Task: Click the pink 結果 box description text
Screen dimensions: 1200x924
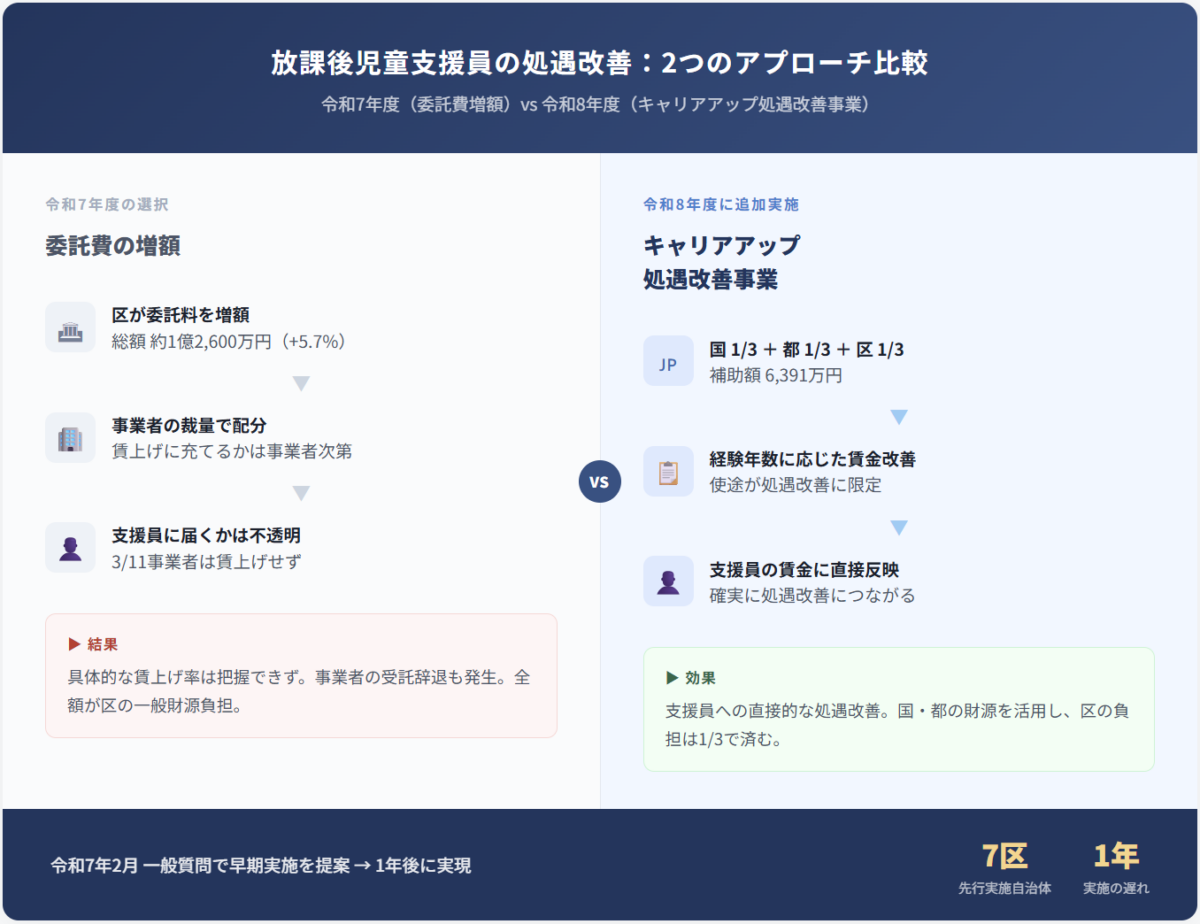Action: point(299,690)
